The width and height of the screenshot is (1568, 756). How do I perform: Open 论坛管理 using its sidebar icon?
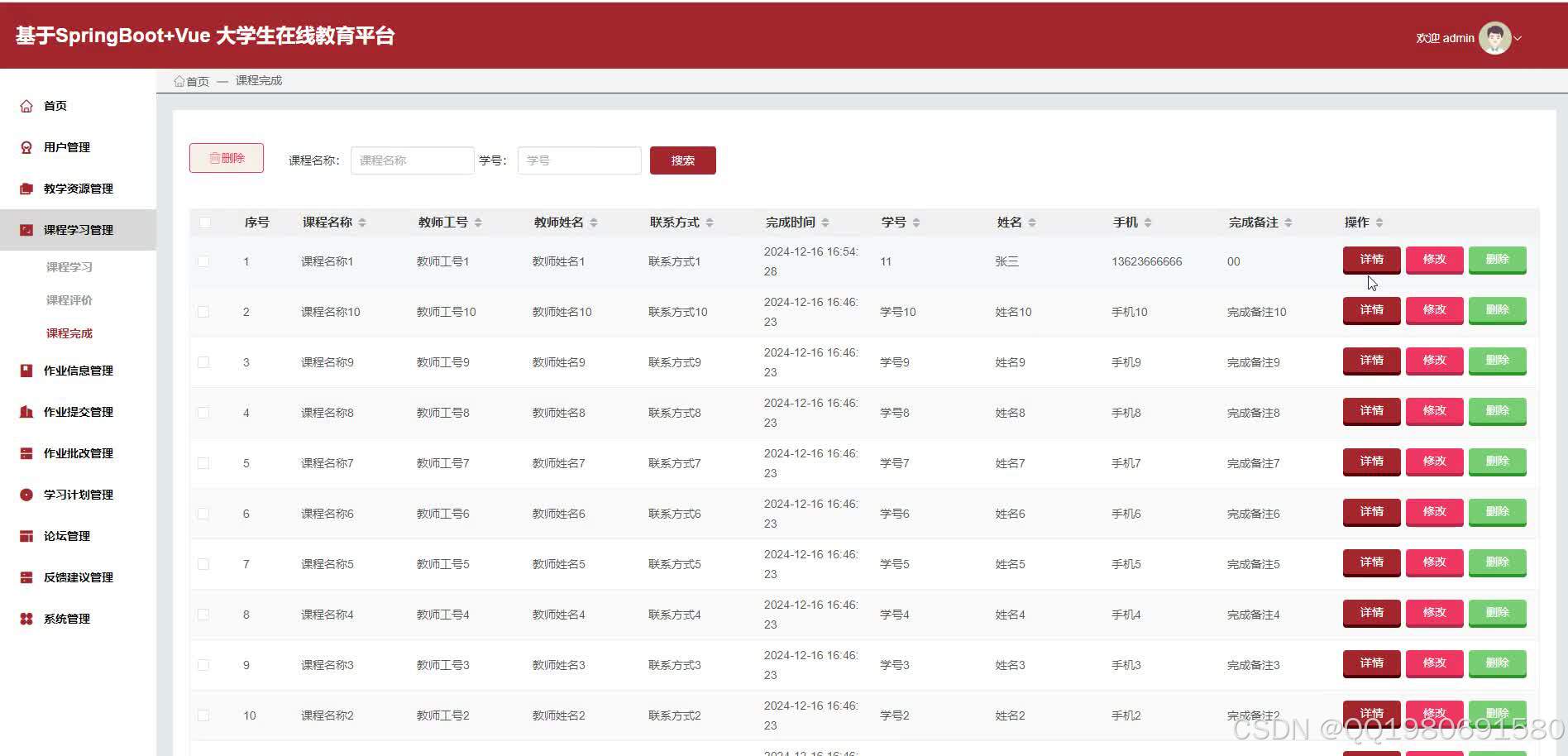click(26, 535)
